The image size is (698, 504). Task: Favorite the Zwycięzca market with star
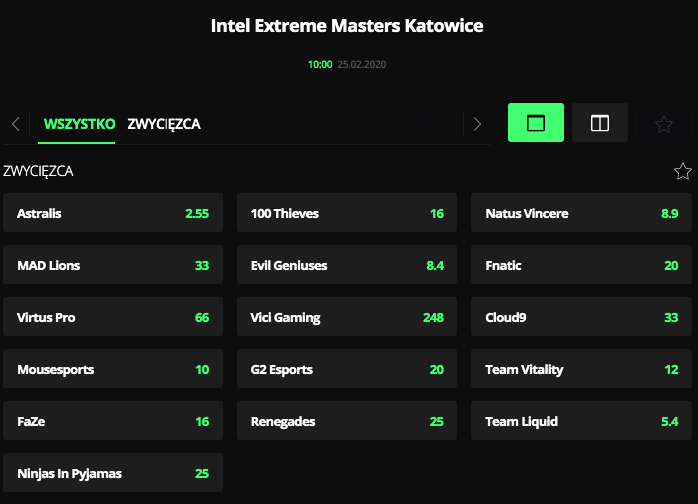683,171
